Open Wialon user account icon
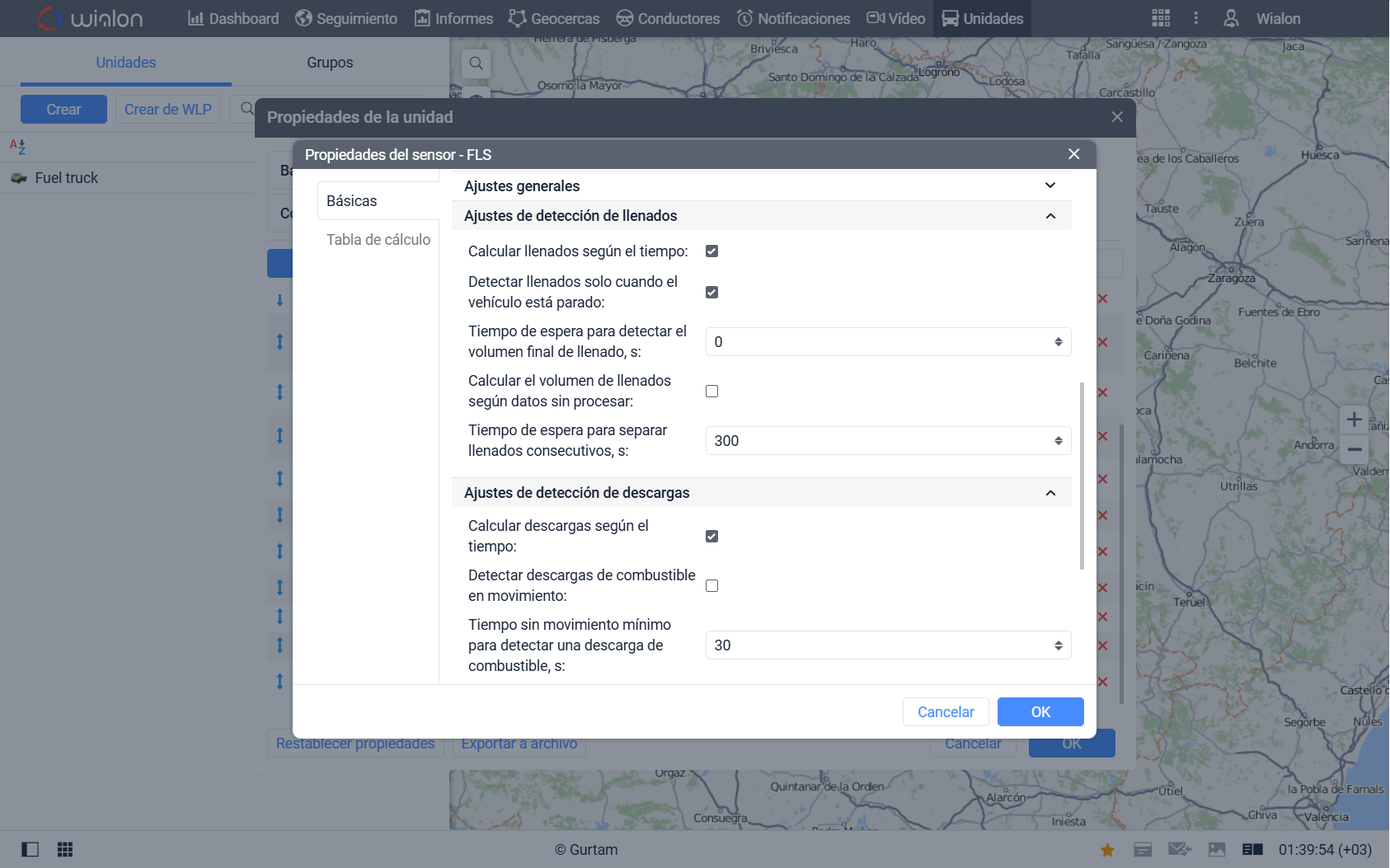The height and width of the screenshot is (868, 1390). (x=1231, y=18)
